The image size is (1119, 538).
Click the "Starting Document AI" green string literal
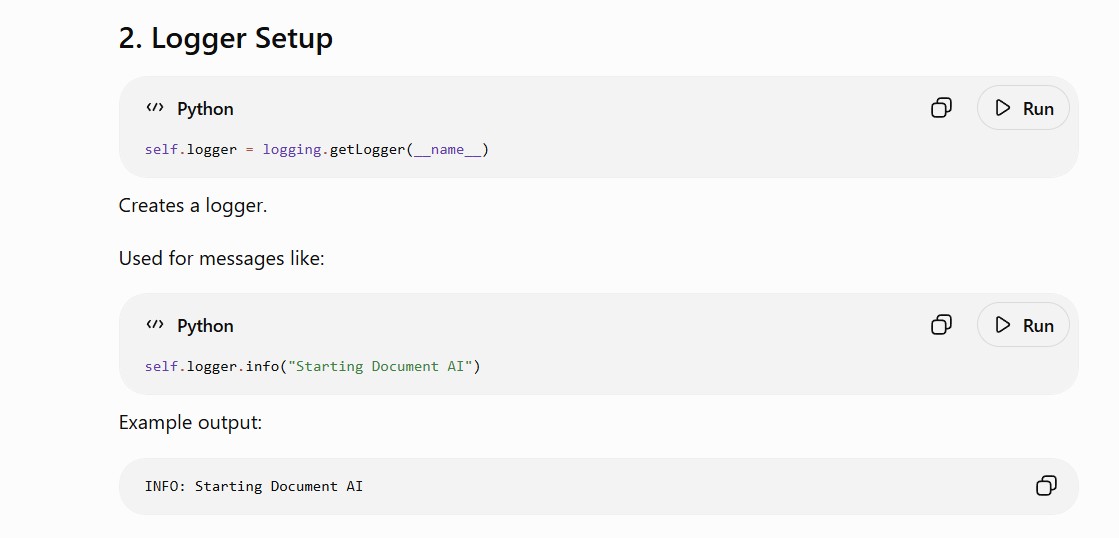(x=380, y=366)
